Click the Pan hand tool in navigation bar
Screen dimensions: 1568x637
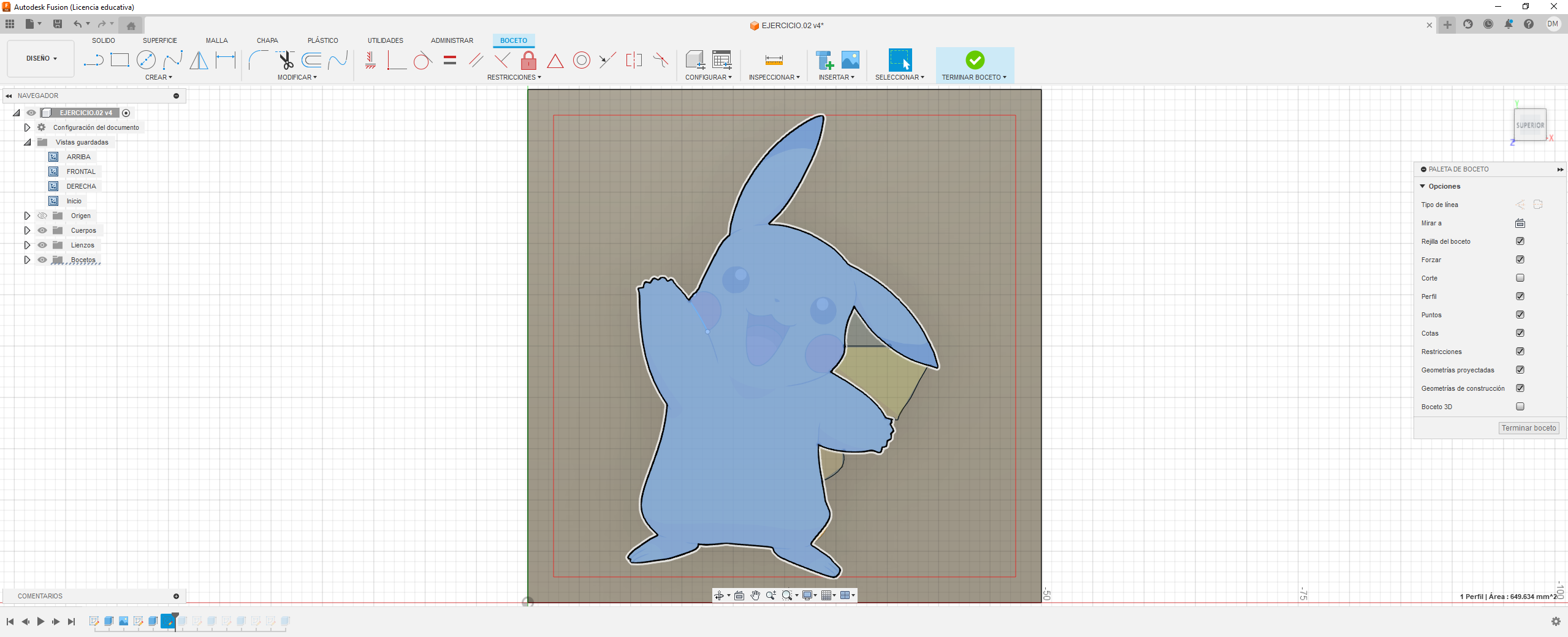[755, 595]
